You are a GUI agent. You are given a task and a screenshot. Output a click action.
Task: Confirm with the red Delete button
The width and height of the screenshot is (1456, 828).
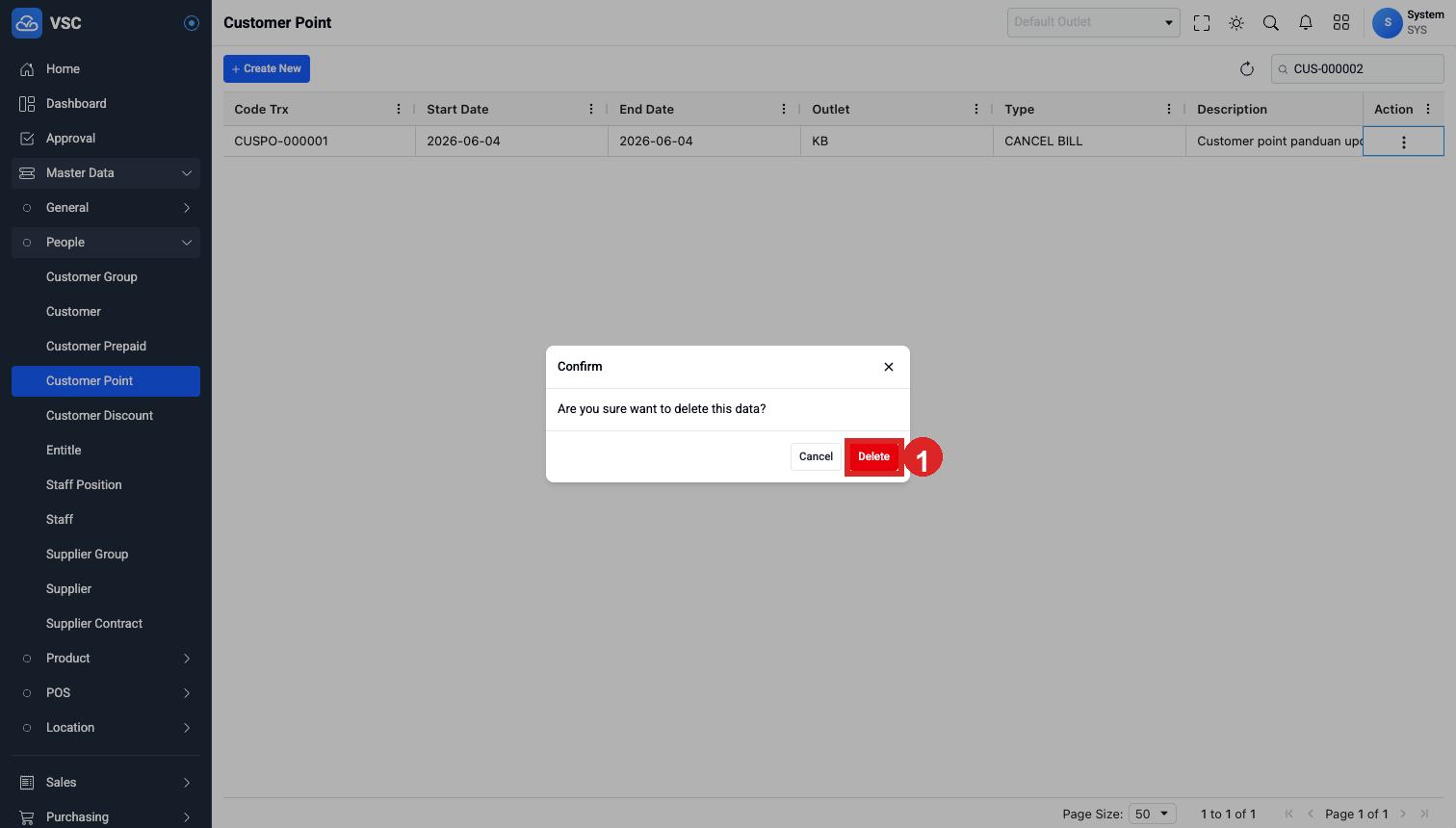pyautogui.click(x=874, y=456)
